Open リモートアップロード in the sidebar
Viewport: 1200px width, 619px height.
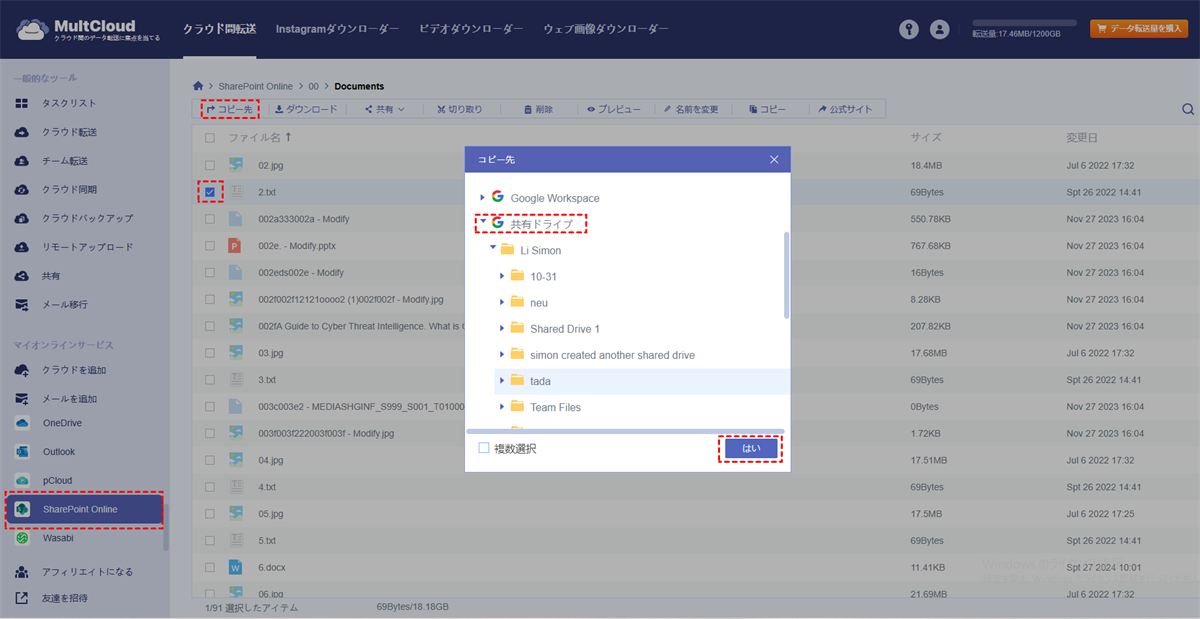86,247
